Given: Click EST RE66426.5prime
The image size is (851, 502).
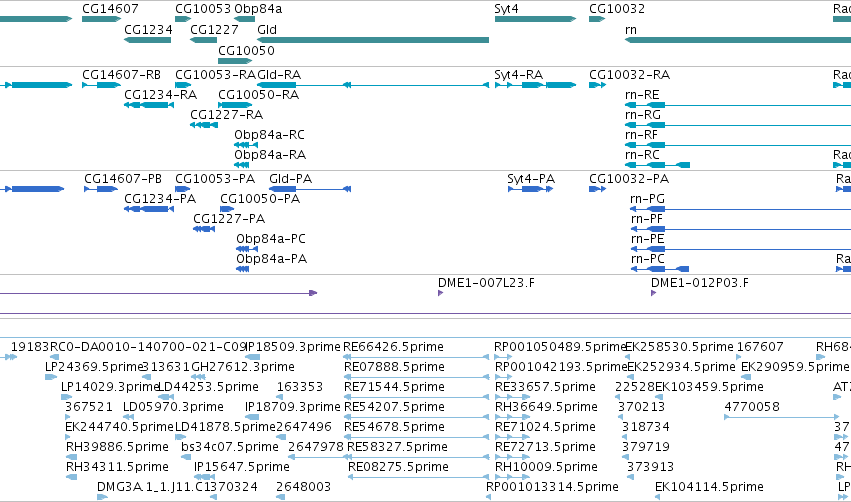Looking at the screenshot, I should [416, 357].
